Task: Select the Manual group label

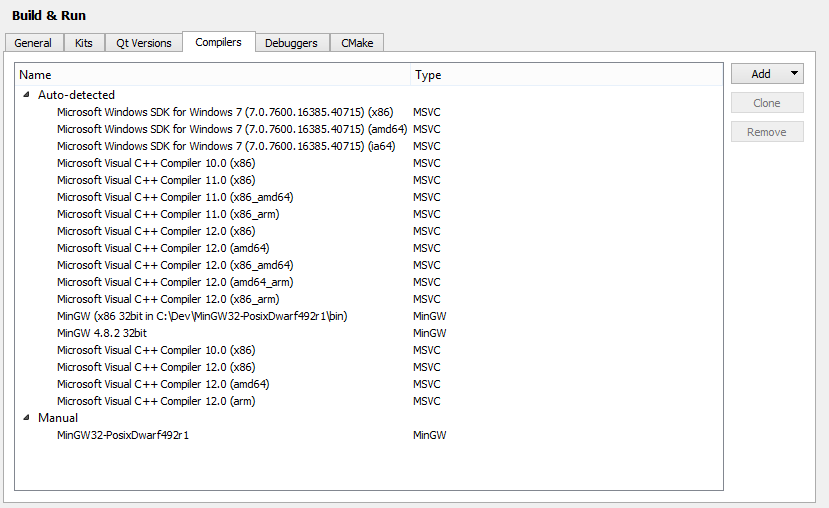Action: [58, 418]
